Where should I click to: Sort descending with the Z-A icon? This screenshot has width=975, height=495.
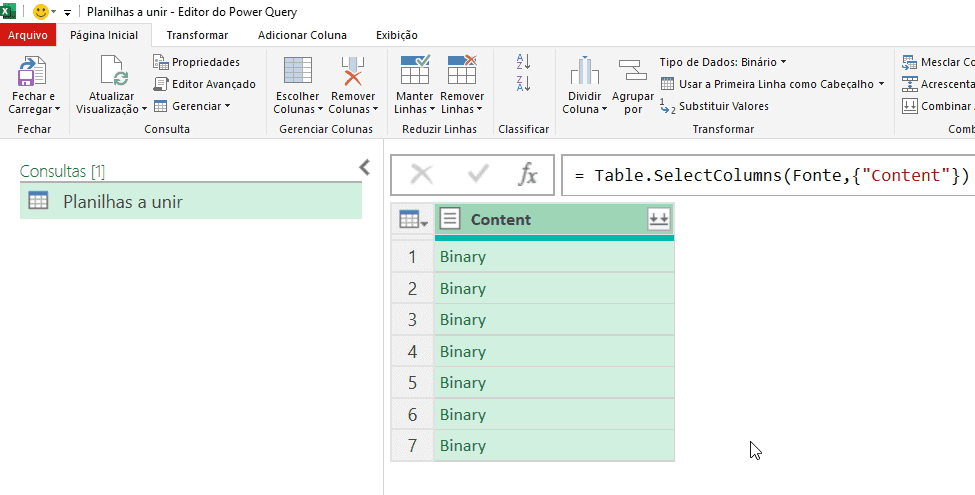[523, 83]
